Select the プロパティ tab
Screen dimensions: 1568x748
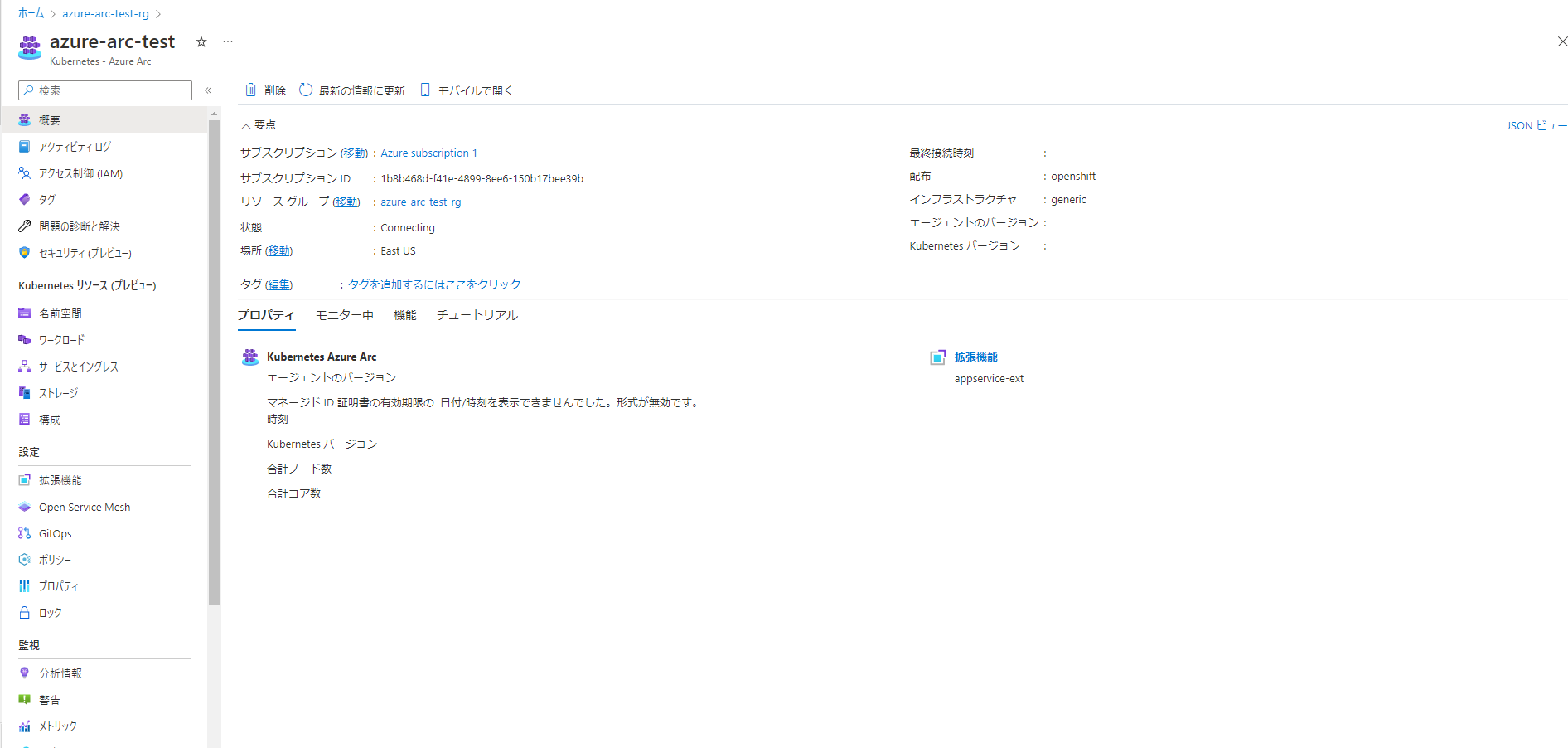[x=266, y=315]
